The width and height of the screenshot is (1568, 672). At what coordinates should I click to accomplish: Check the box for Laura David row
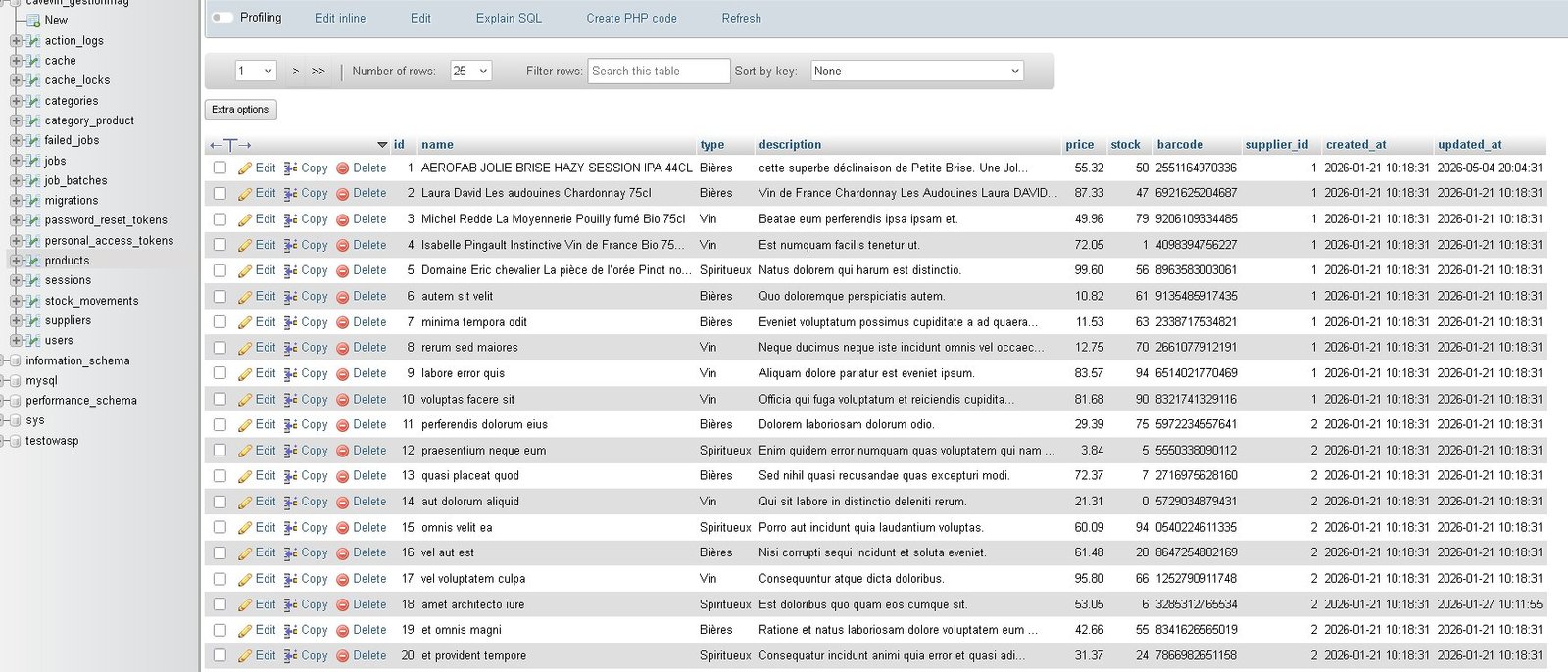coord(220,194)
